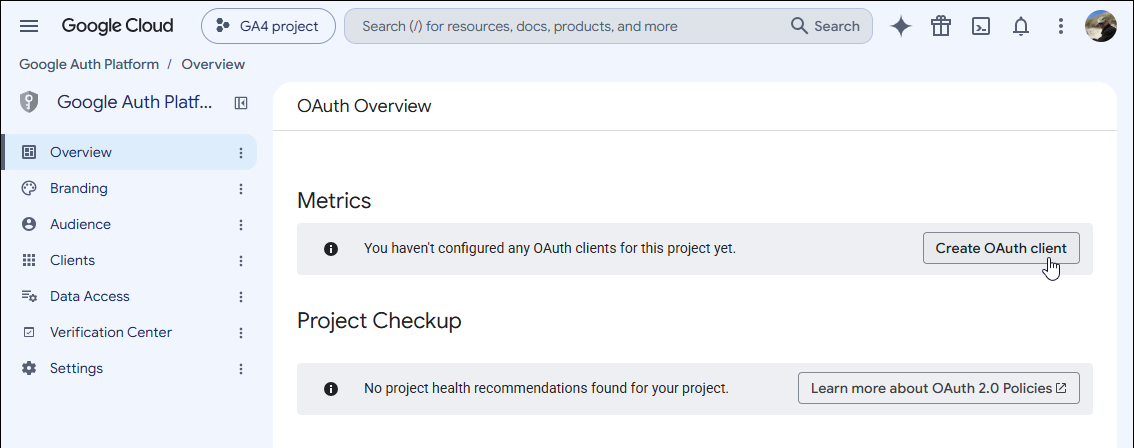
Task: Click the Overview breadcrumb
Action: [x=213, y=64]
